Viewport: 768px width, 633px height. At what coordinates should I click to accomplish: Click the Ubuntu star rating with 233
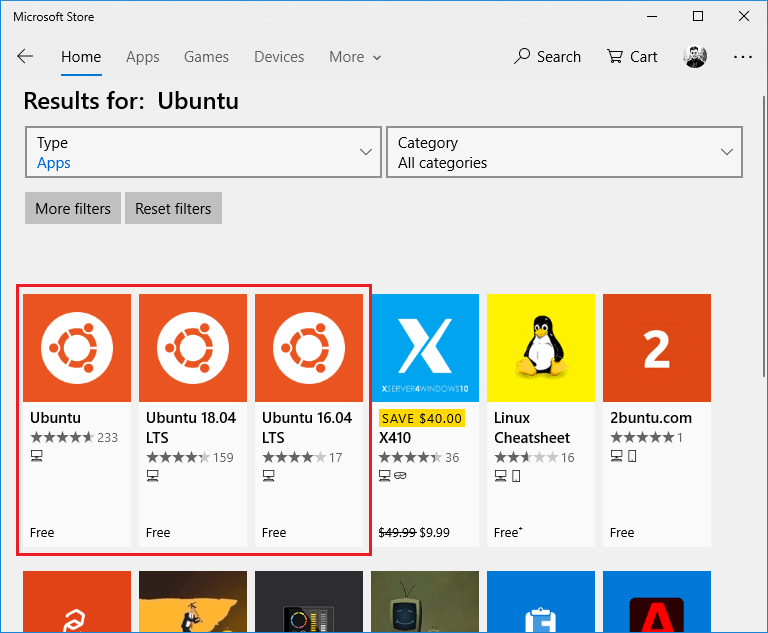[74, 437]
